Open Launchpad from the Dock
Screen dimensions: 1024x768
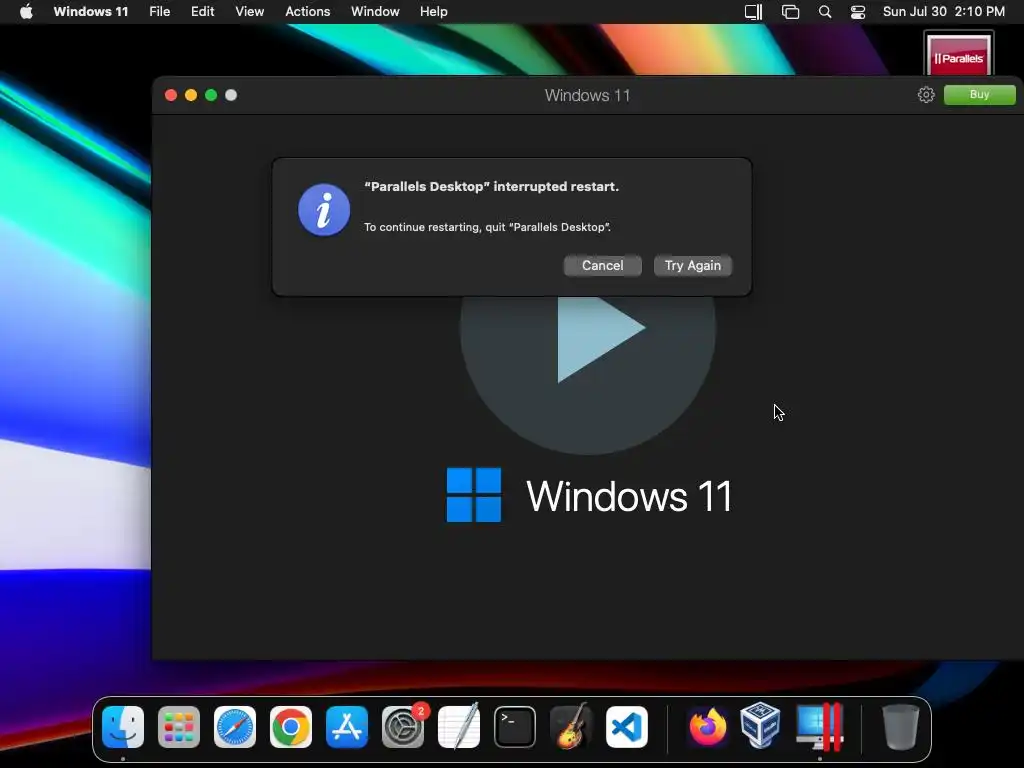[179, 727]
